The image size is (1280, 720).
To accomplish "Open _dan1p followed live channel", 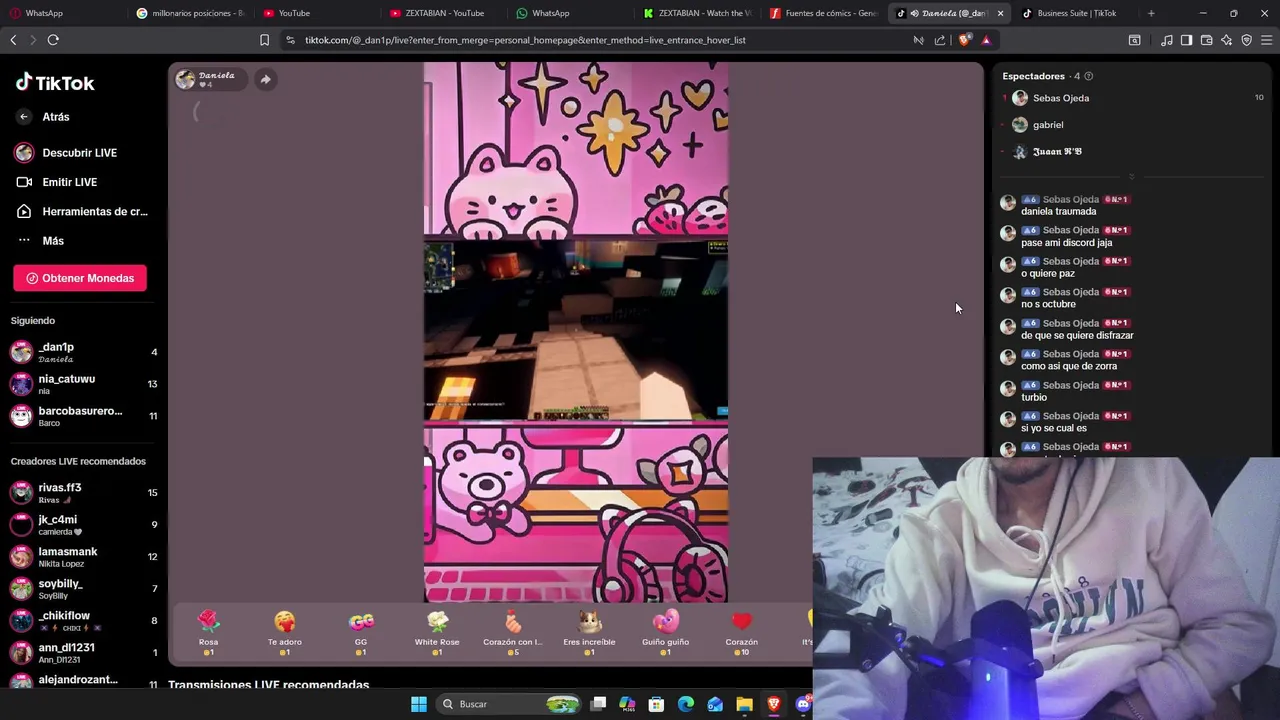I will [82, 352].
